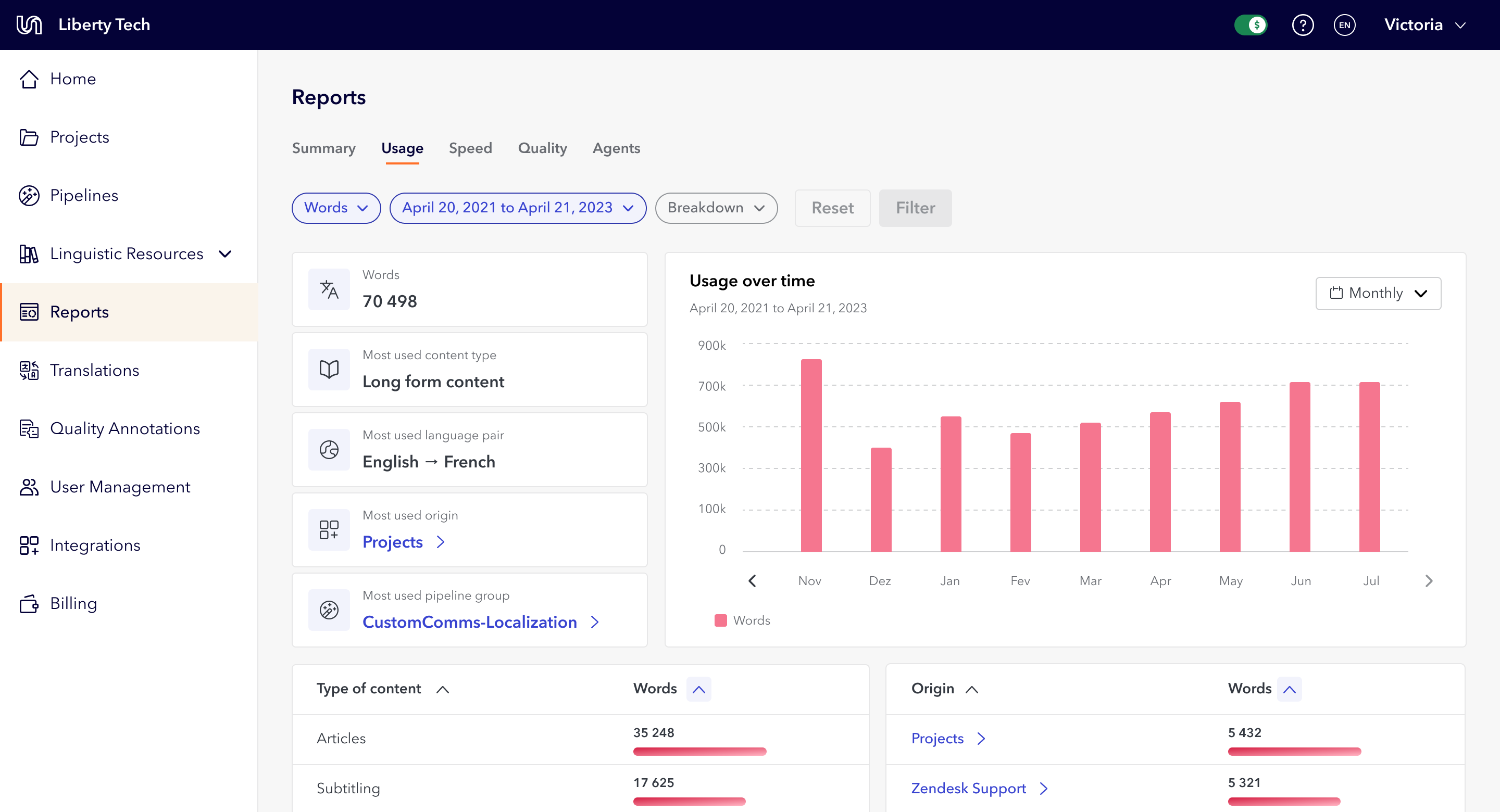
Task: Click the English → French language pair
Action: (429, 462)
